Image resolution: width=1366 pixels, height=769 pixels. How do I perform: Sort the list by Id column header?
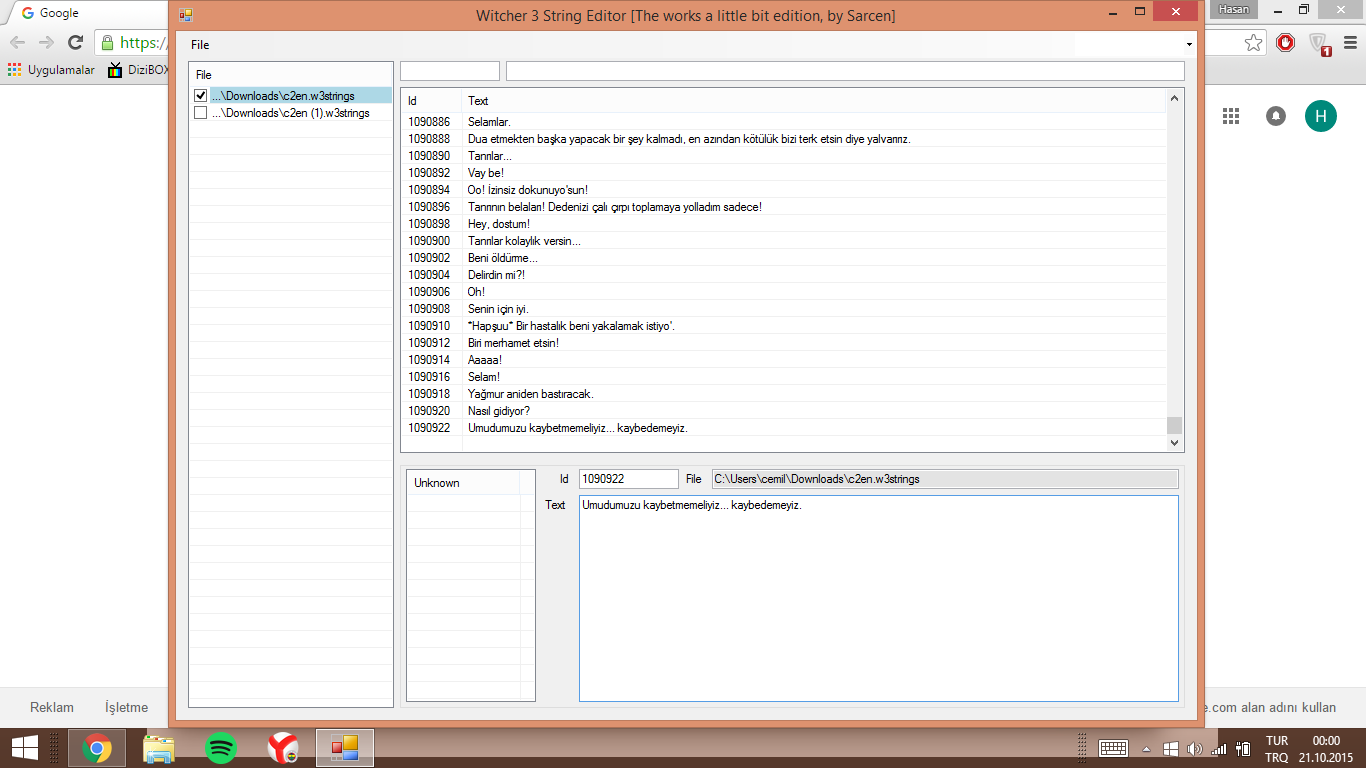(x=431, y=101)
